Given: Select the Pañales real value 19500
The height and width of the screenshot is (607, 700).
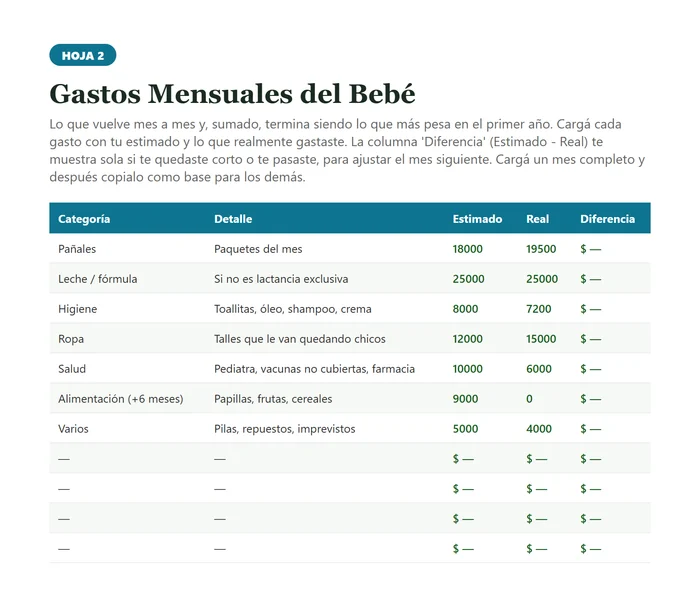Looking at the screenshot, I should click(x=541, y=249).
